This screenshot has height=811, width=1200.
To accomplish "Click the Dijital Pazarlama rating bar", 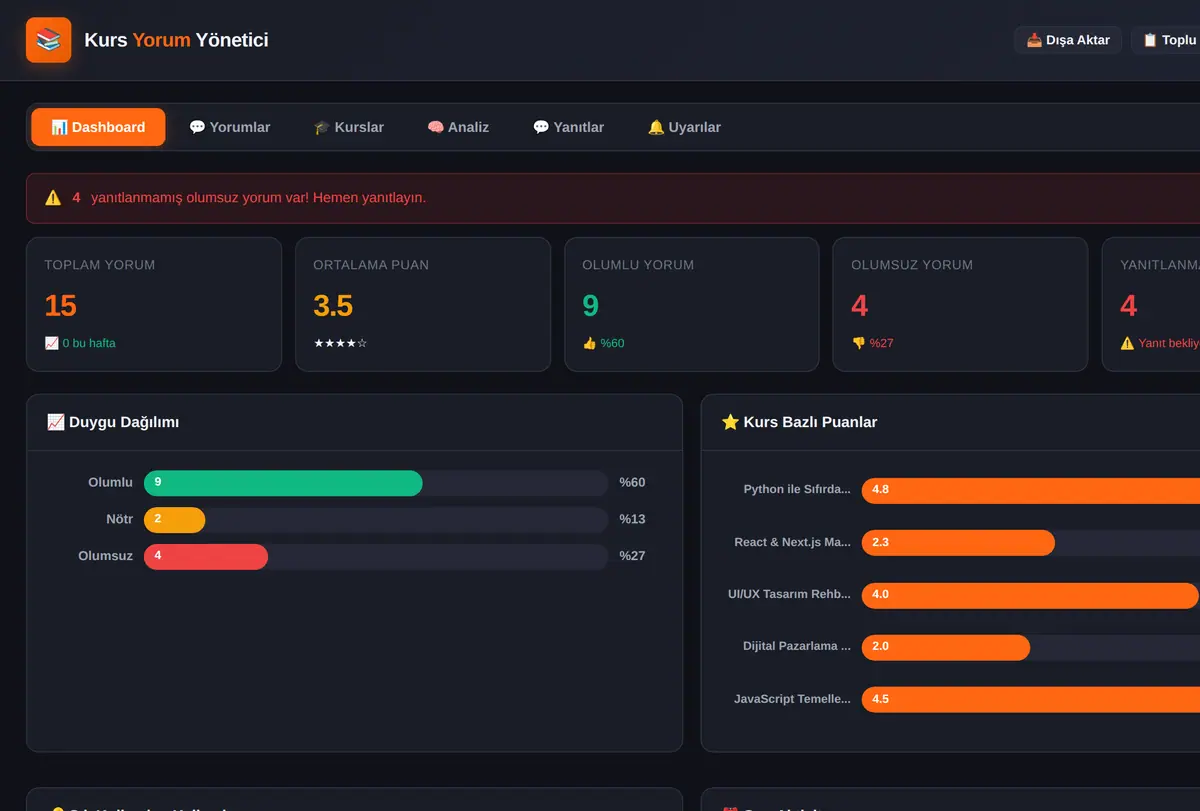I will pos(946,647).
